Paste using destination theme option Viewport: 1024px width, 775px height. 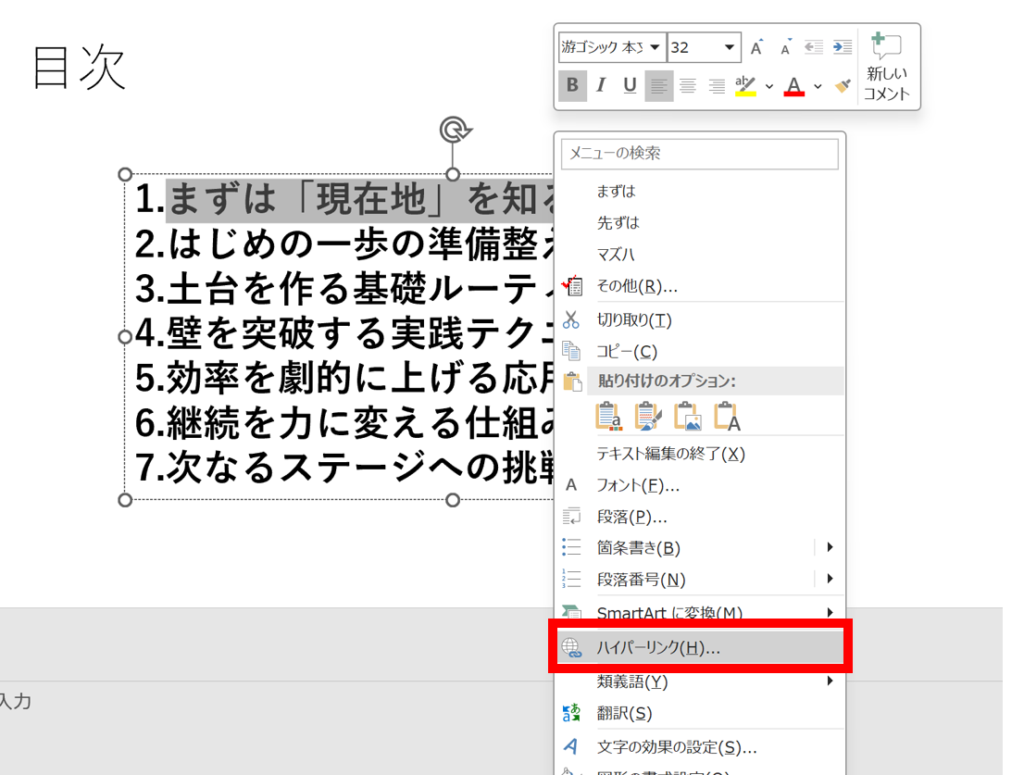pyautogui.click(x=608, y=416)
